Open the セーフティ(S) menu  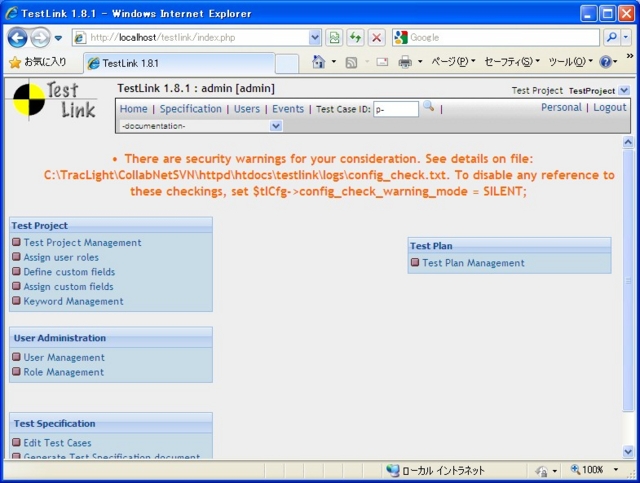[x=512, y=62]
